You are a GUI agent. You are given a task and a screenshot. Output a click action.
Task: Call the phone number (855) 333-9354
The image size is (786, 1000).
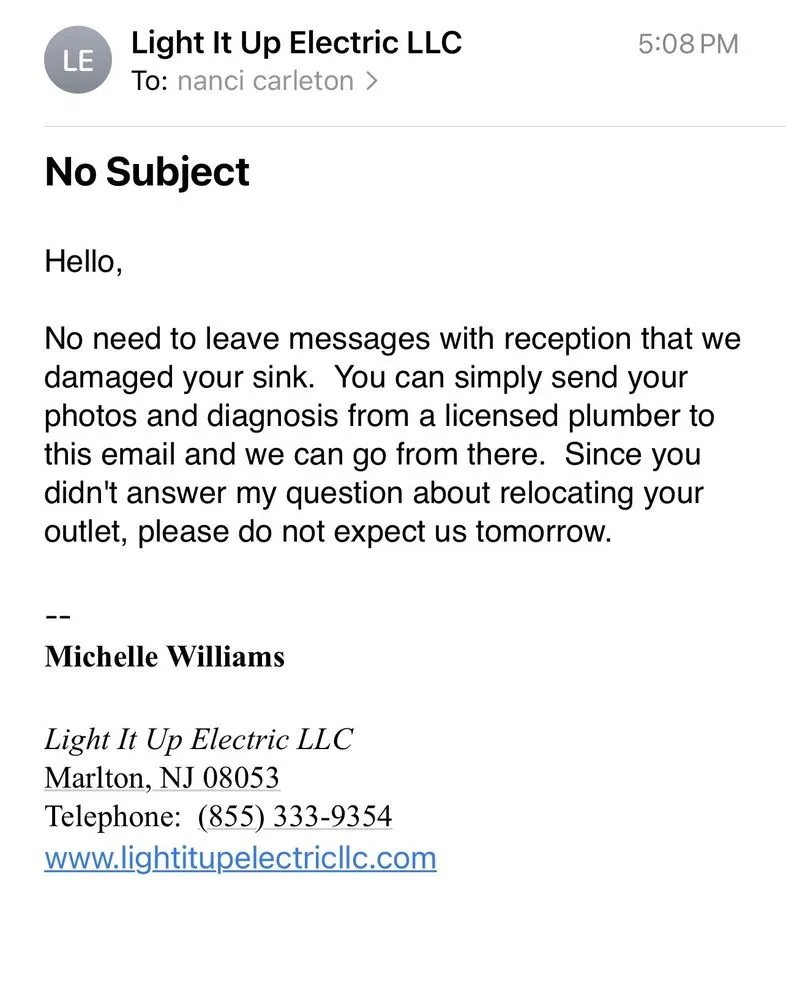pyautogui.click(x=295, y=817)
